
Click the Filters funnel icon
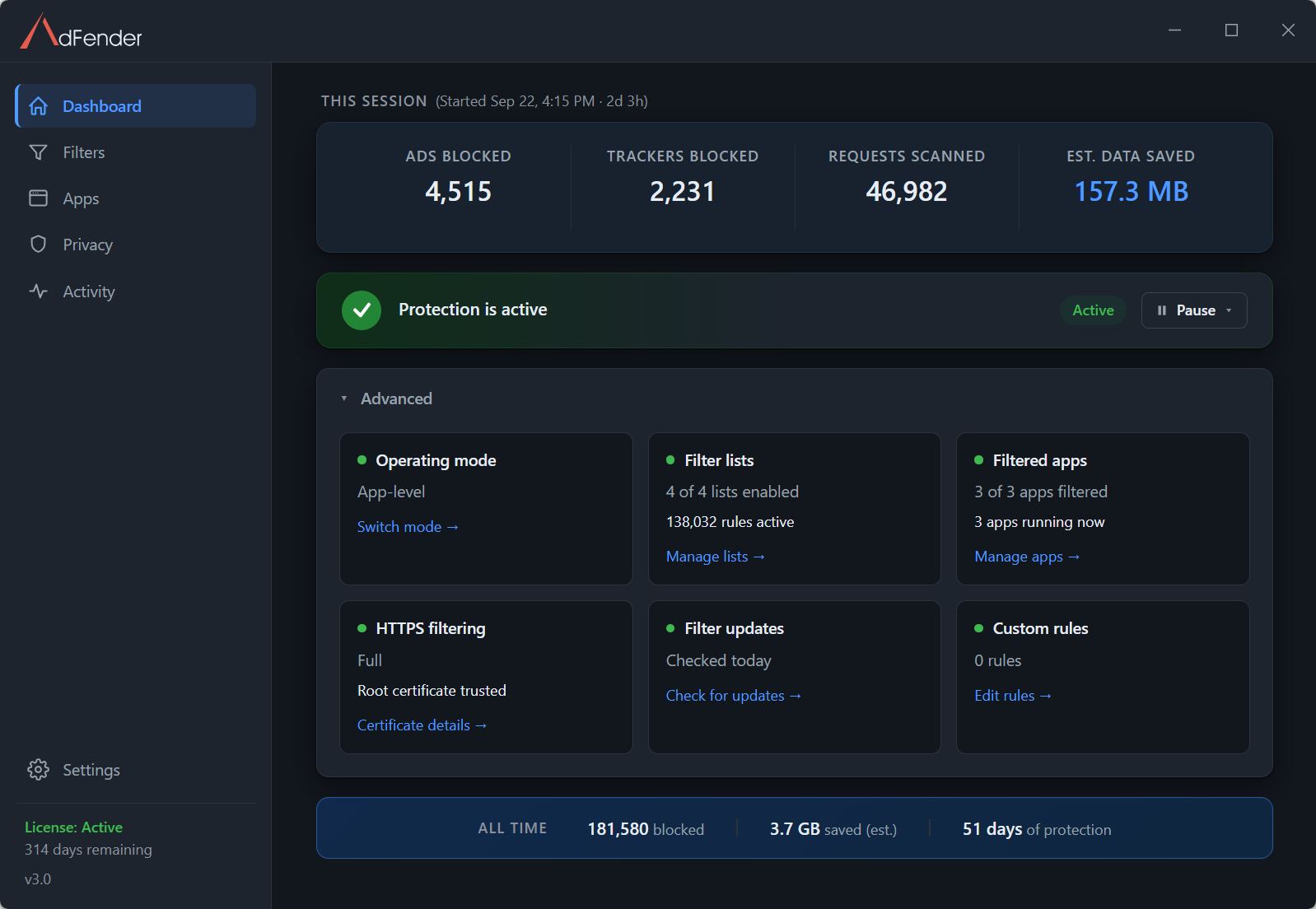[x=38, y=152]
